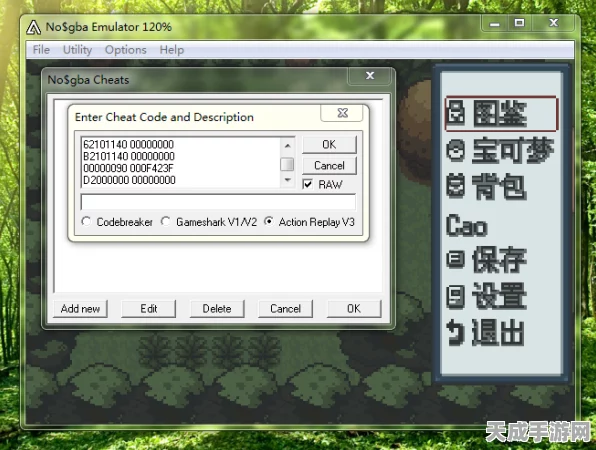Click the Edit button in Cheats window

(x=149, y=309)
